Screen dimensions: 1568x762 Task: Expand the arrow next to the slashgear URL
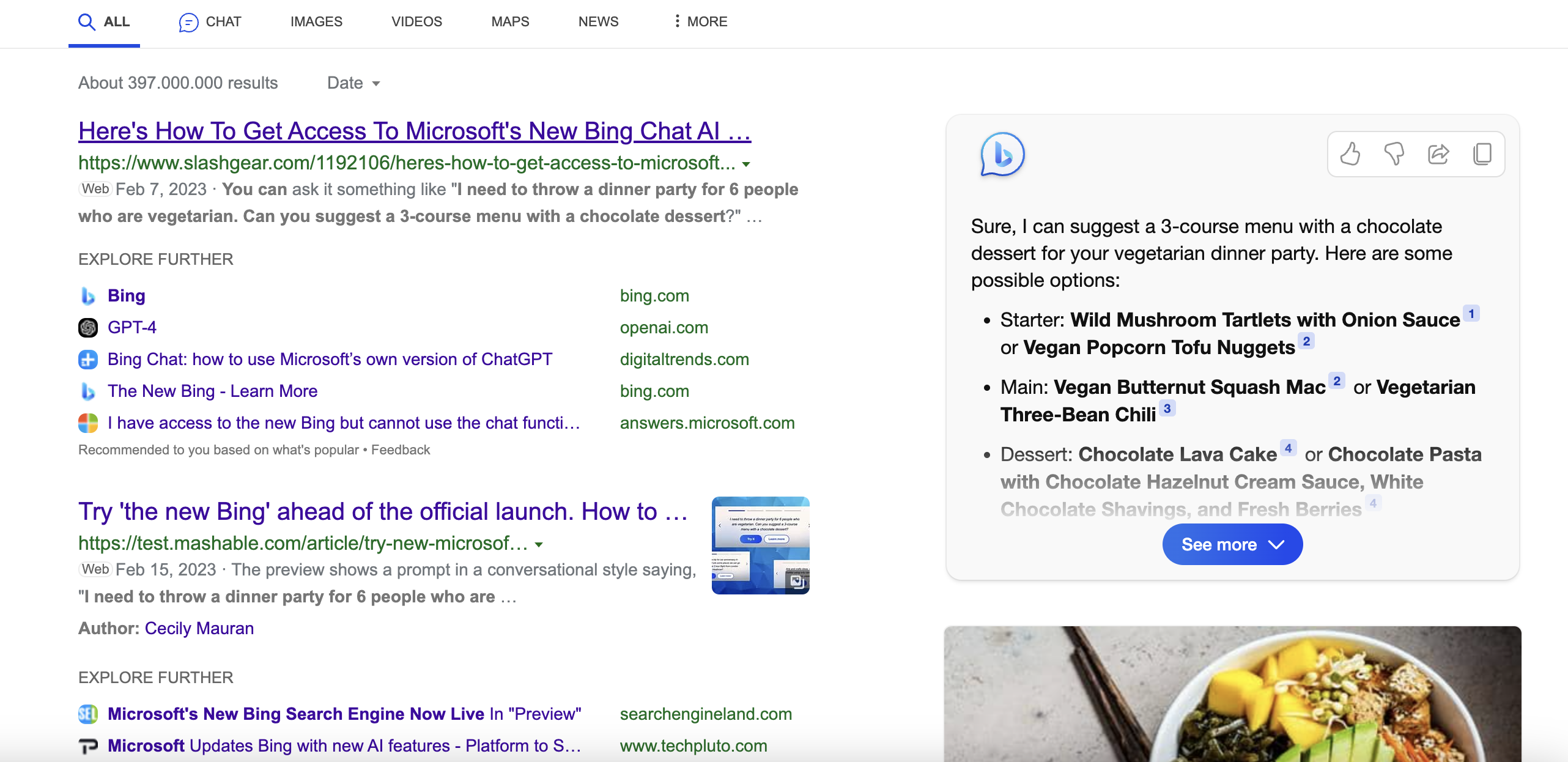746,164
